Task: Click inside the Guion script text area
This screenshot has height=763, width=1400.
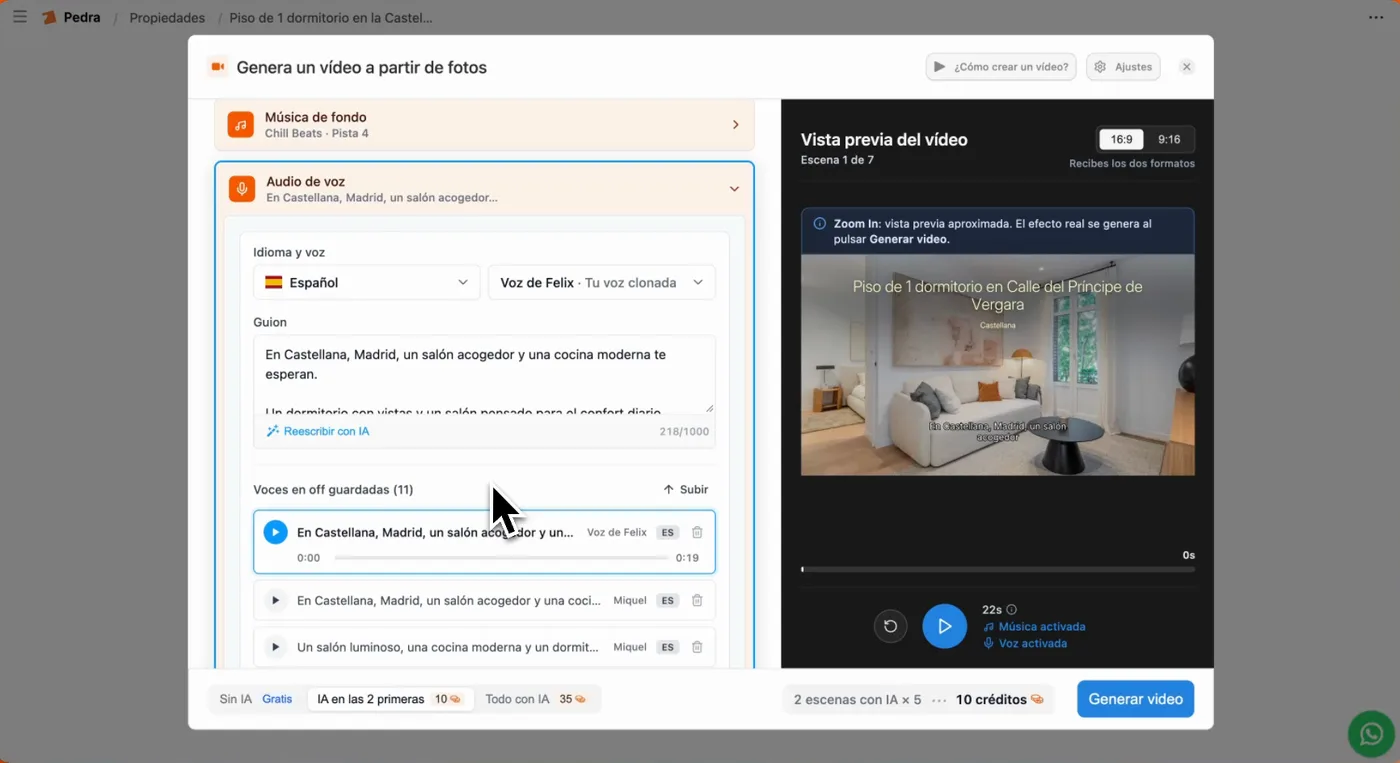Action: 484,375
